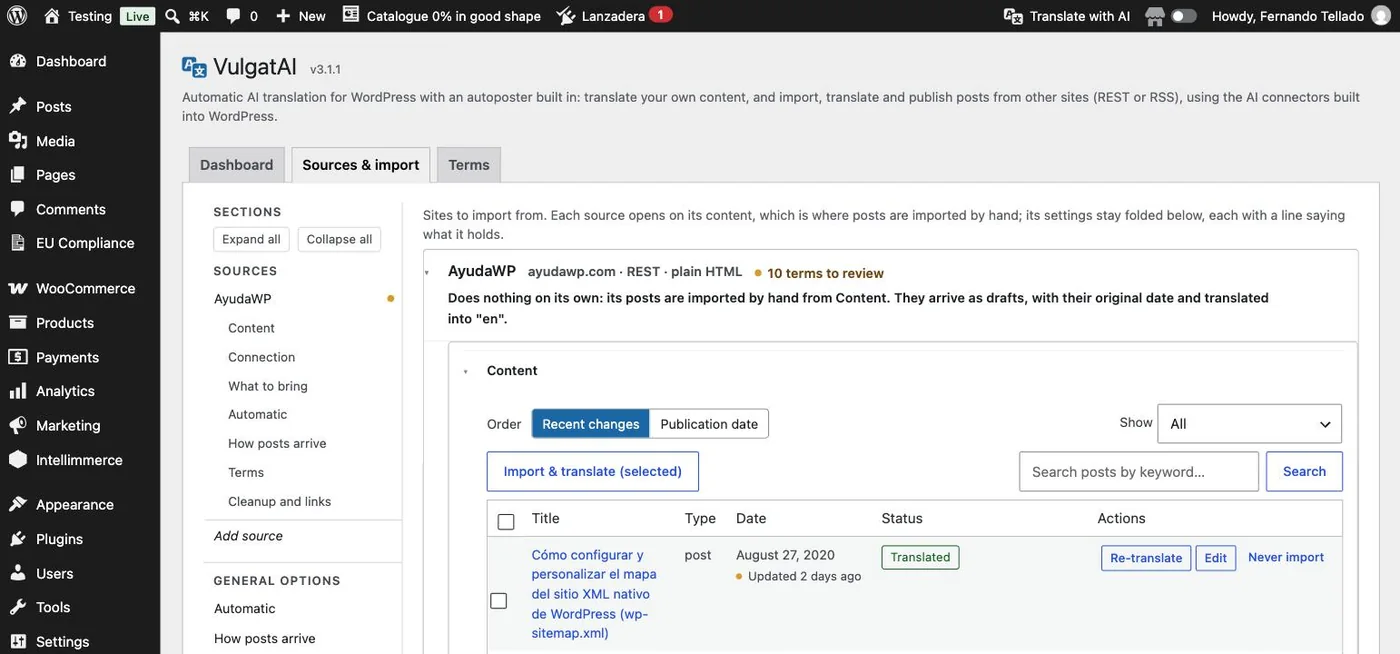Click the Live status badge
The image size is (1400, 654).
(x=137, y=16)
